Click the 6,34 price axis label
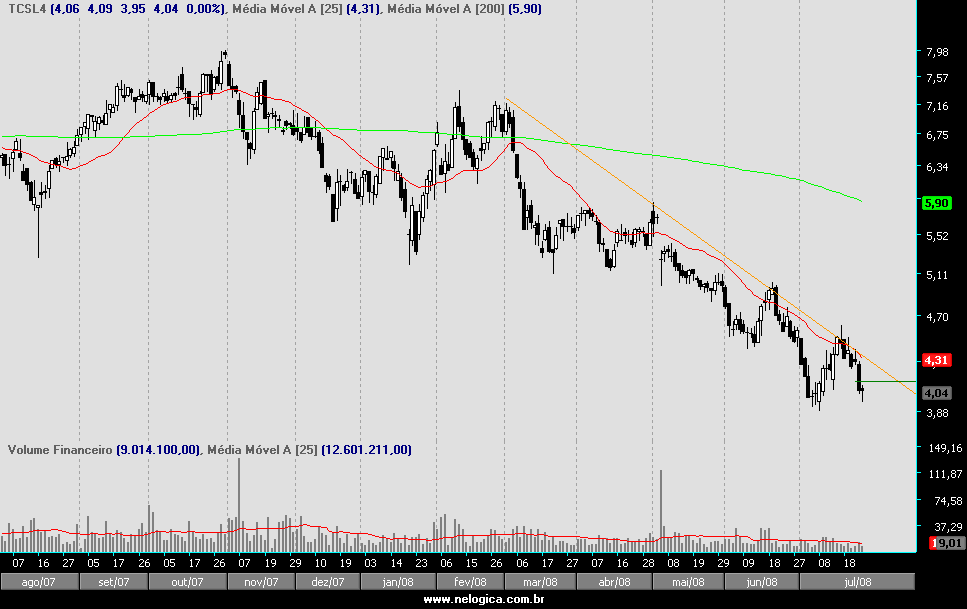This screenshot has height=609, width=967. click(937, 167)
